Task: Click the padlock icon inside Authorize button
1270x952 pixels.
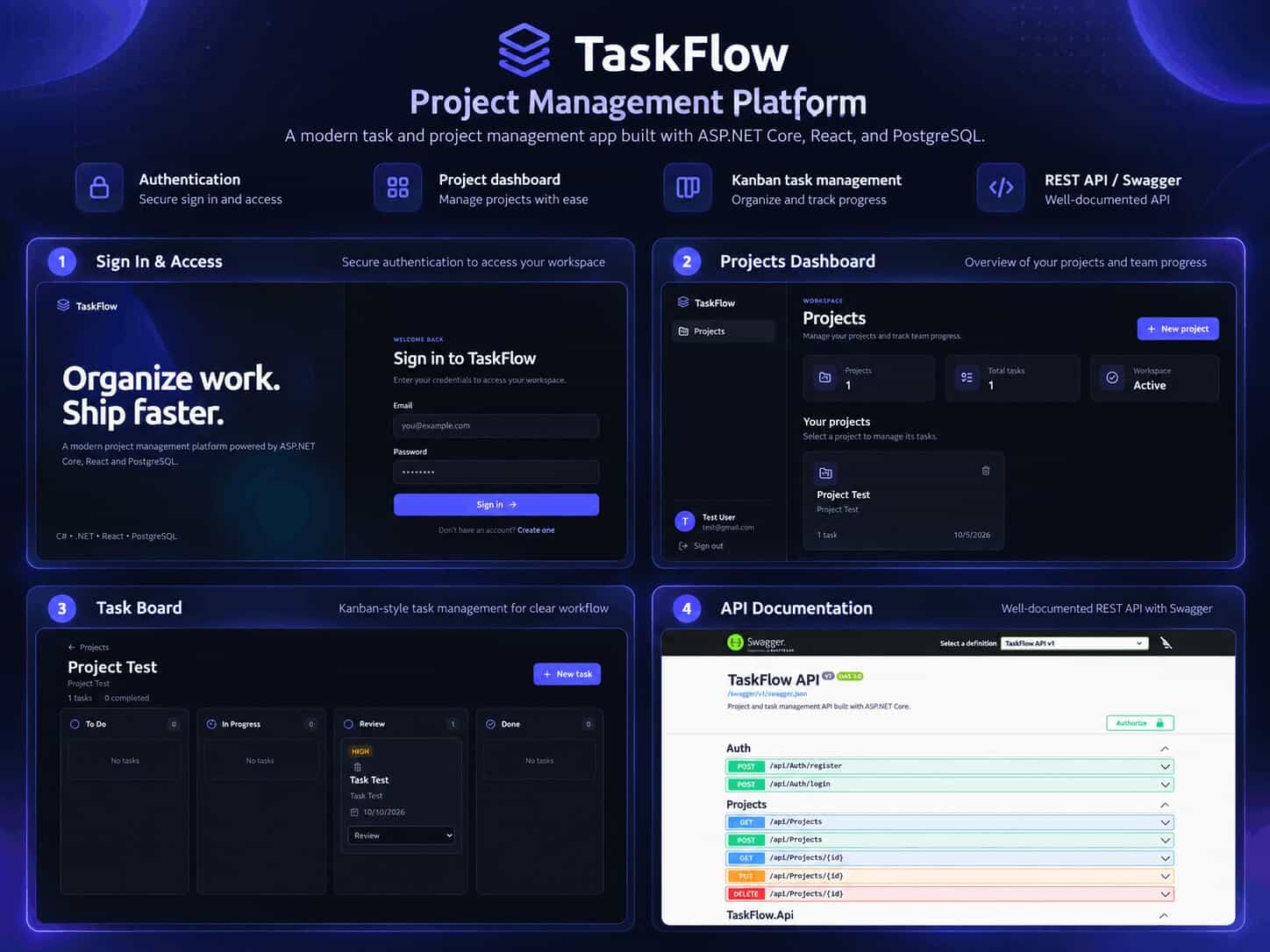Action: click(1159, 723)
